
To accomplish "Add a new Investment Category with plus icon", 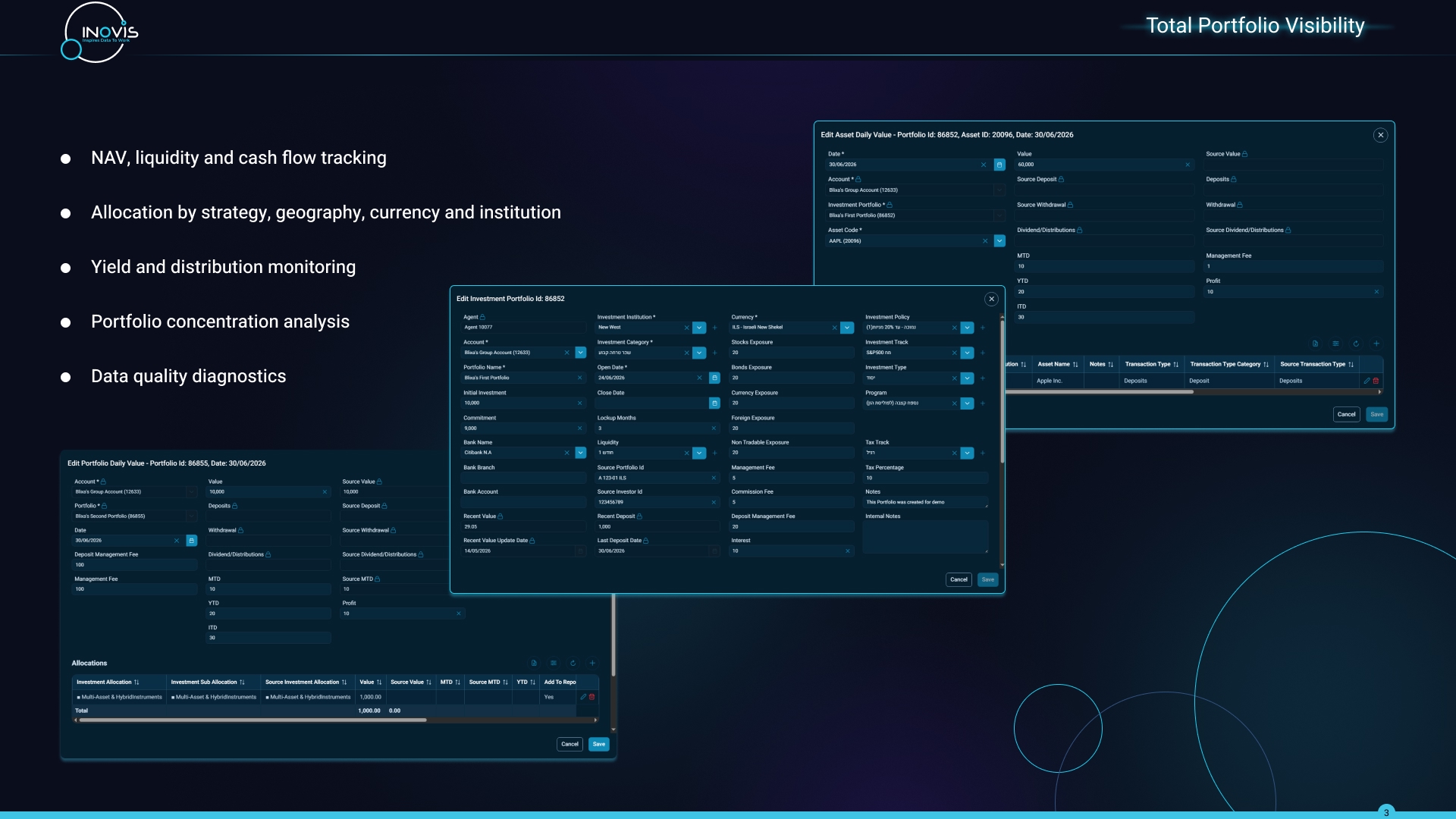I will (714, 353).
